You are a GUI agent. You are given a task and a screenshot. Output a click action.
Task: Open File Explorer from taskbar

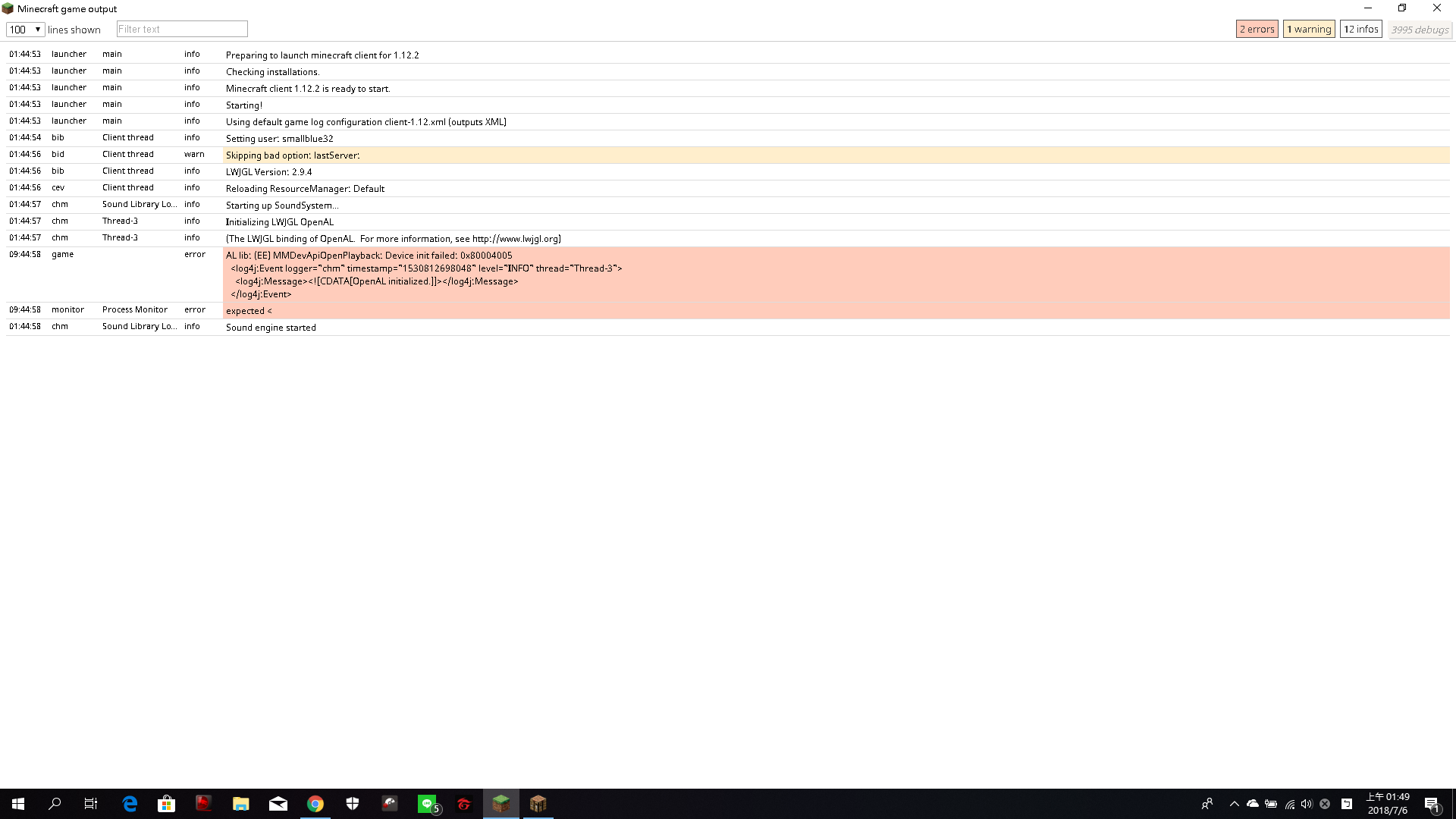241,804
